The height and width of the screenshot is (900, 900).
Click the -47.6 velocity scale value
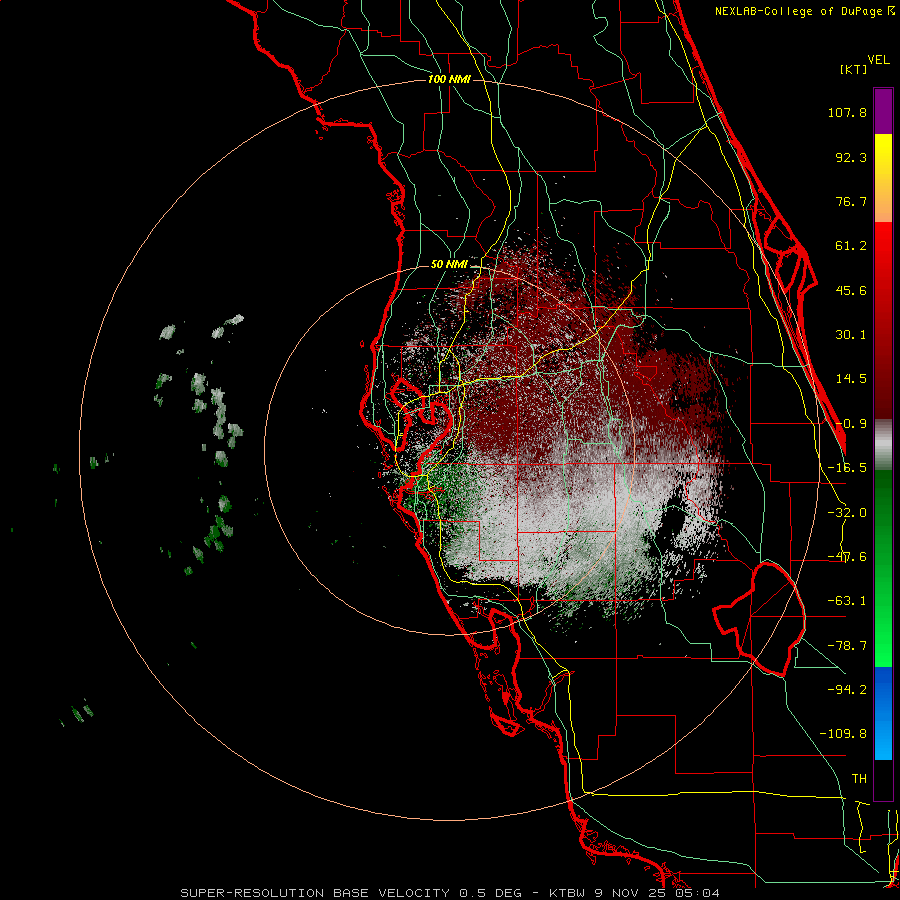pos(847,557)
